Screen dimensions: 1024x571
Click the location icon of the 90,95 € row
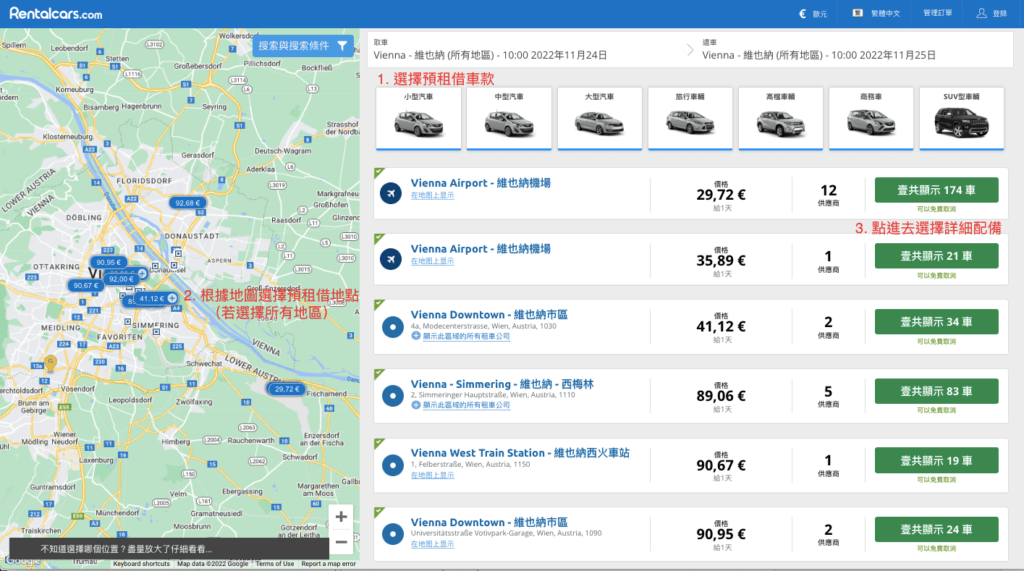[x=392, y=534]
